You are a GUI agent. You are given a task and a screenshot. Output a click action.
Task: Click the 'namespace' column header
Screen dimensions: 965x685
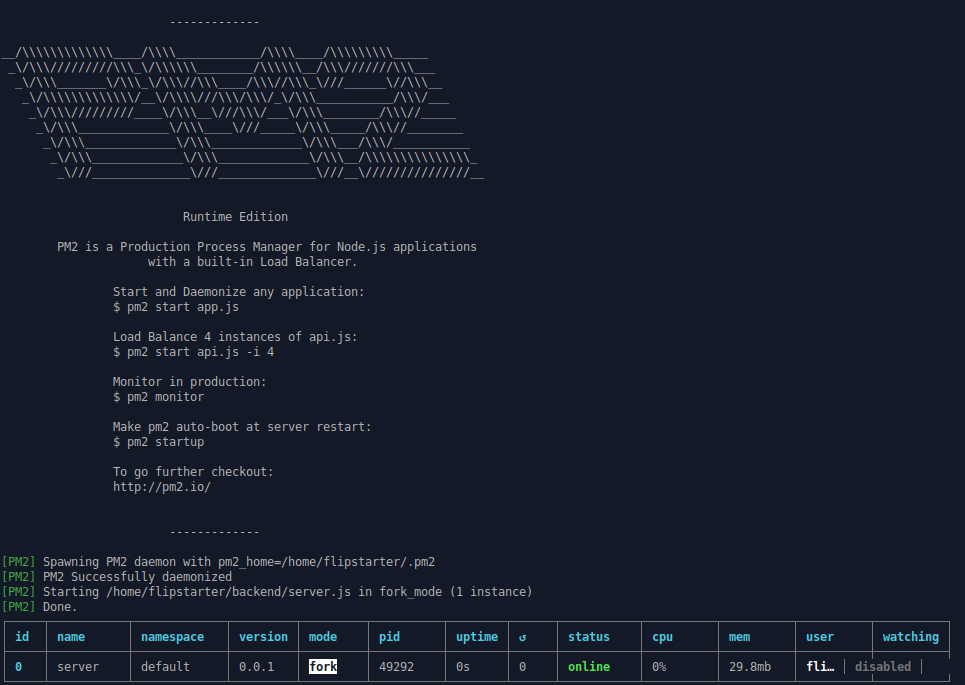click(x=172, y=637)
